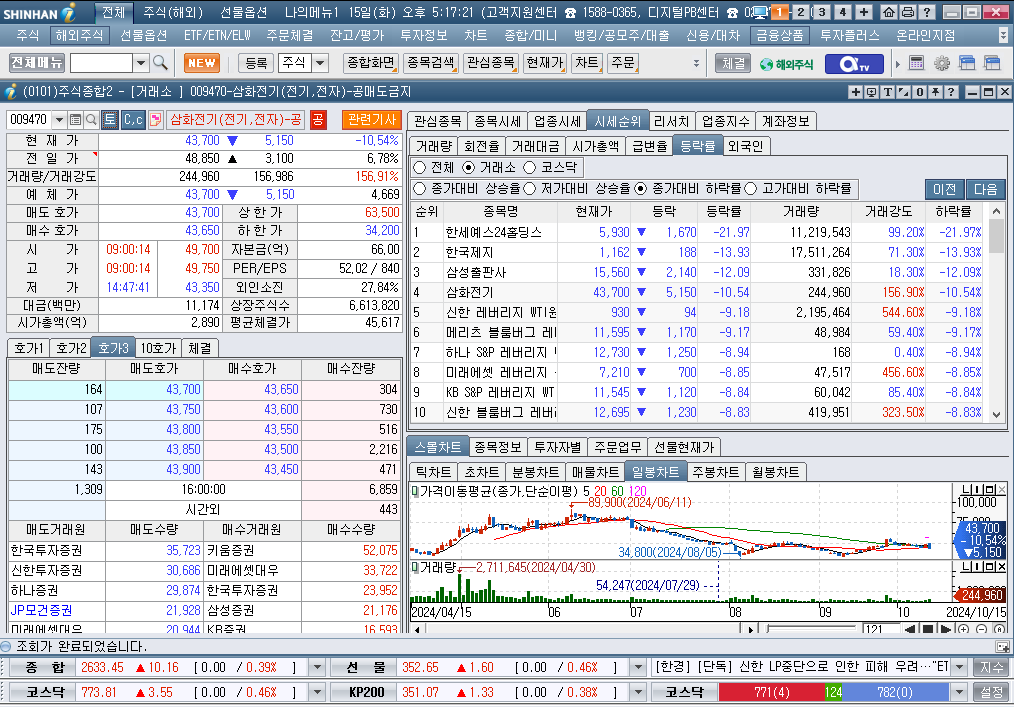Image resolution: width=1014 pixels, height=707 pixels.
Task: Click the pin icon in sub-window title bar
Action: pos(935,92)
